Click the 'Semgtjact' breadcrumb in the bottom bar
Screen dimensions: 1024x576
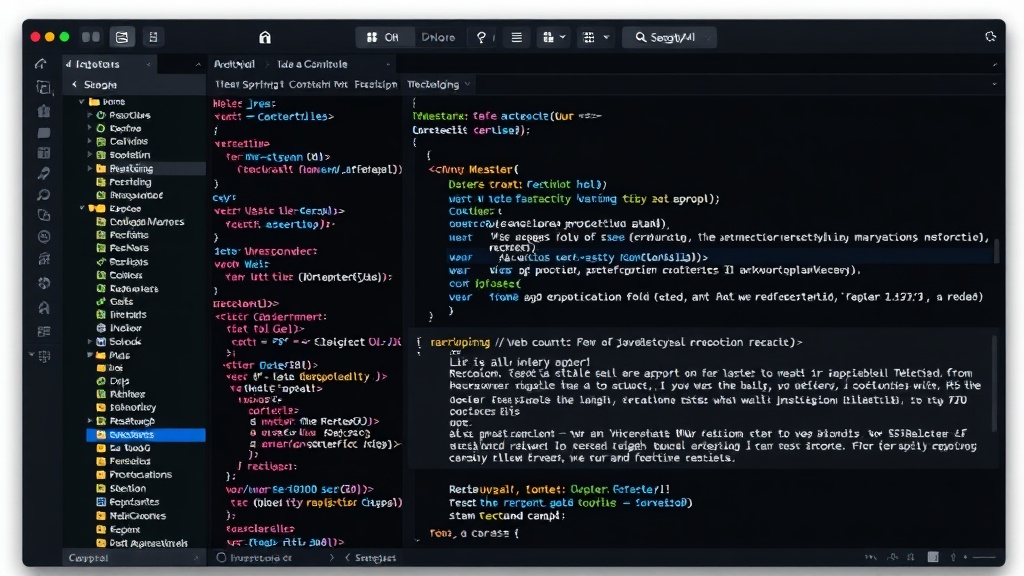pos(375,558)
